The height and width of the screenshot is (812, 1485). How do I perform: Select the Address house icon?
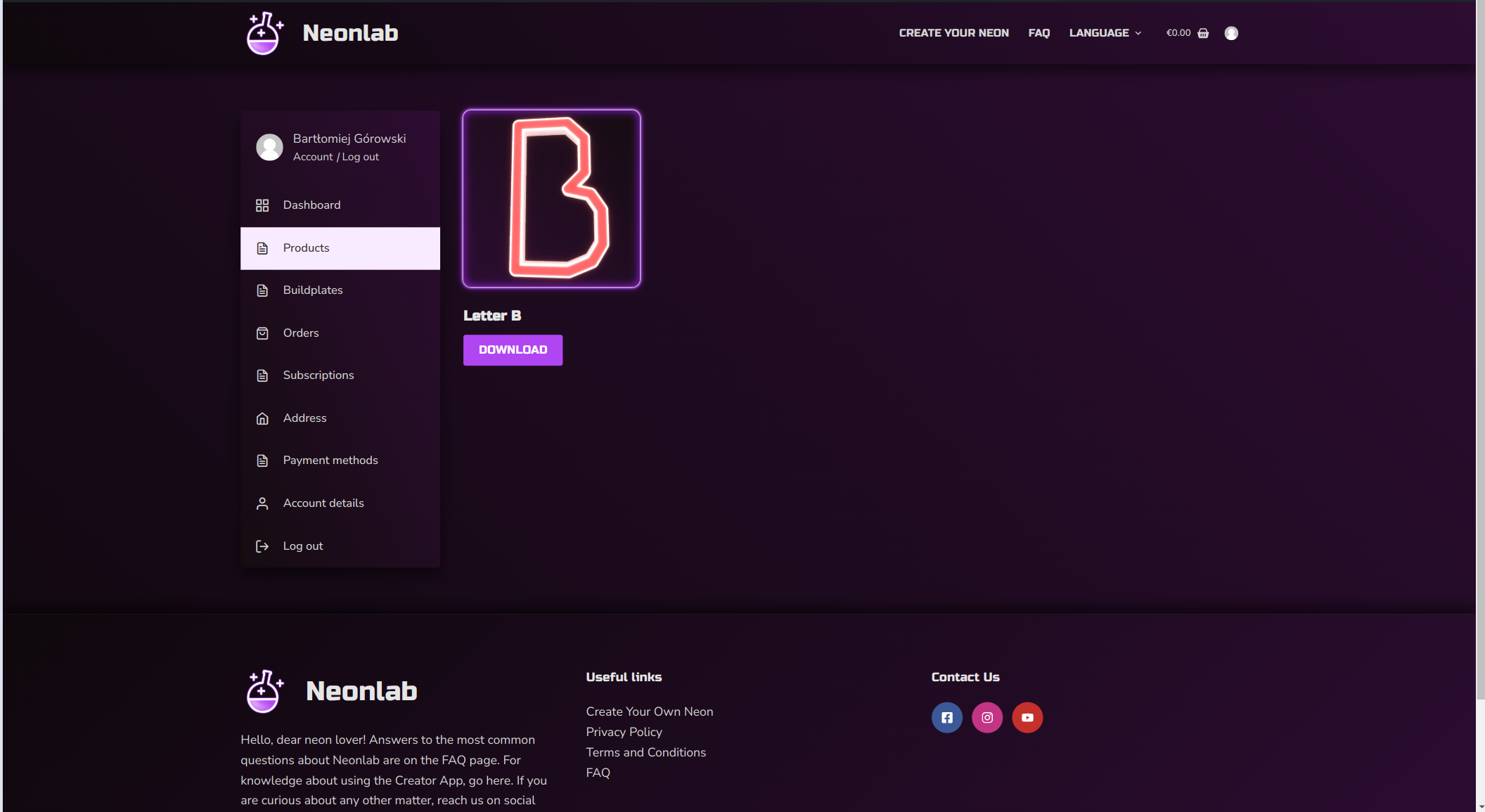coord(263,418)
